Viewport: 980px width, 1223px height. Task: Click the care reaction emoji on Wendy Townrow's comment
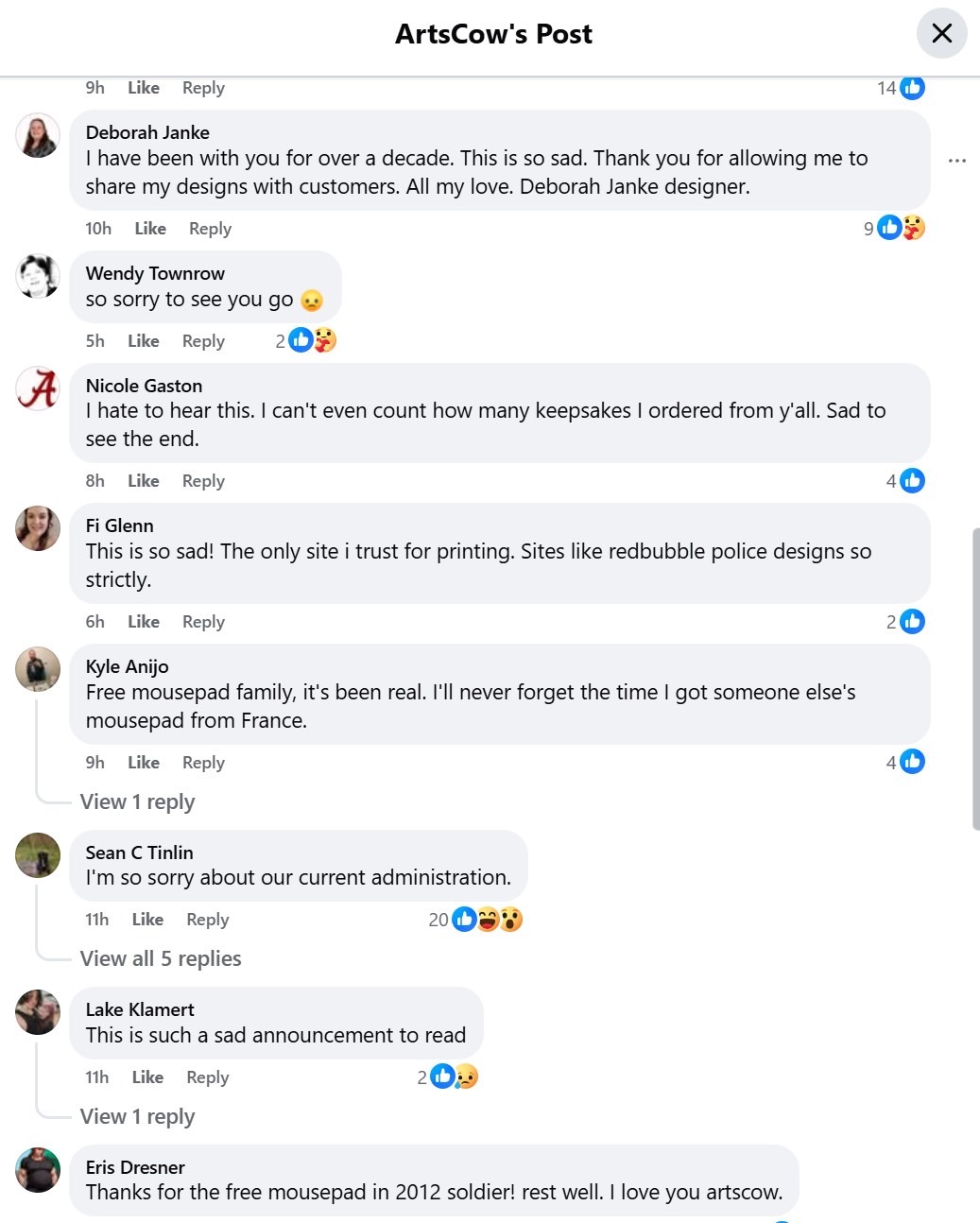325,340
